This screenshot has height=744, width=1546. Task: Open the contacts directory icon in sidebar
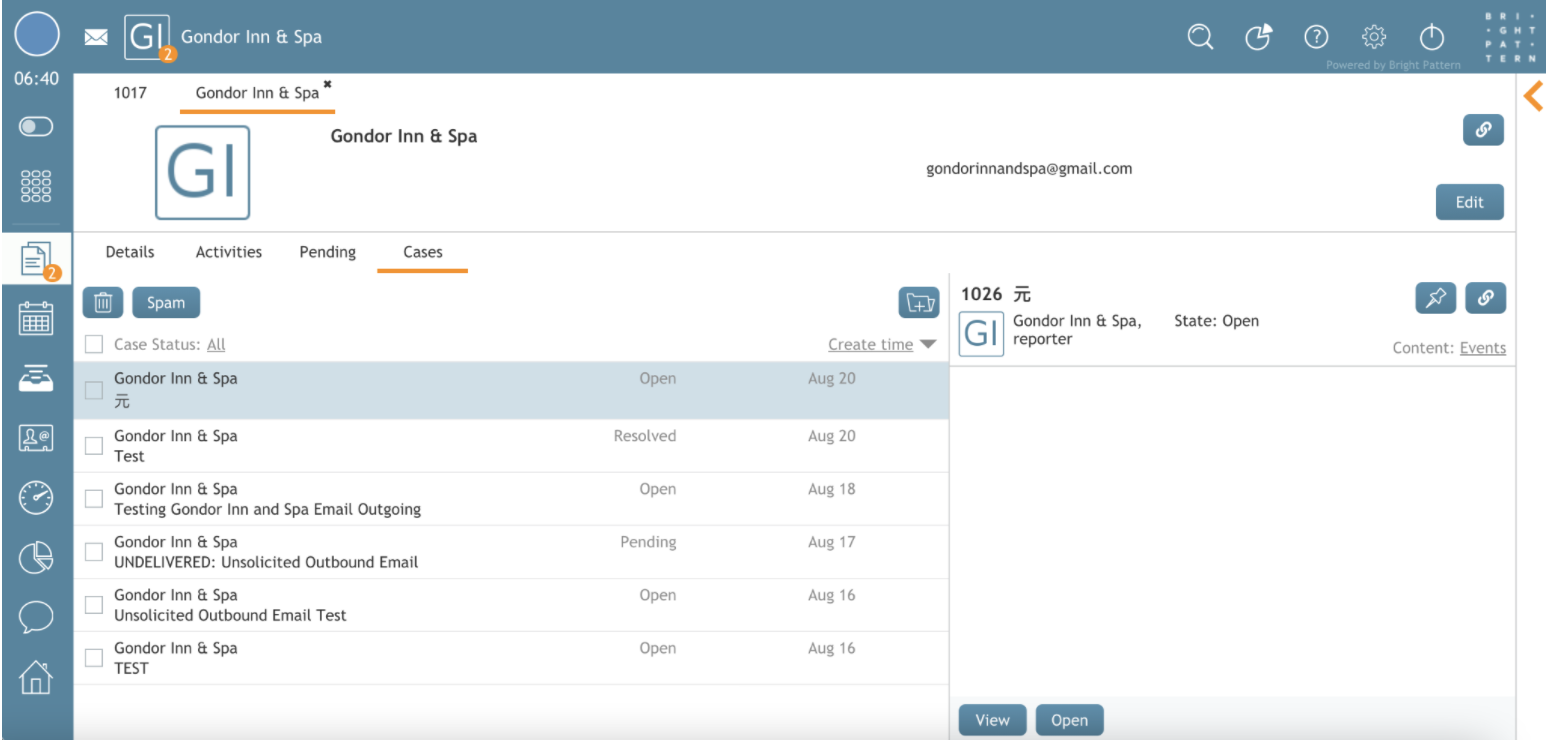click(x=36, y=437)
